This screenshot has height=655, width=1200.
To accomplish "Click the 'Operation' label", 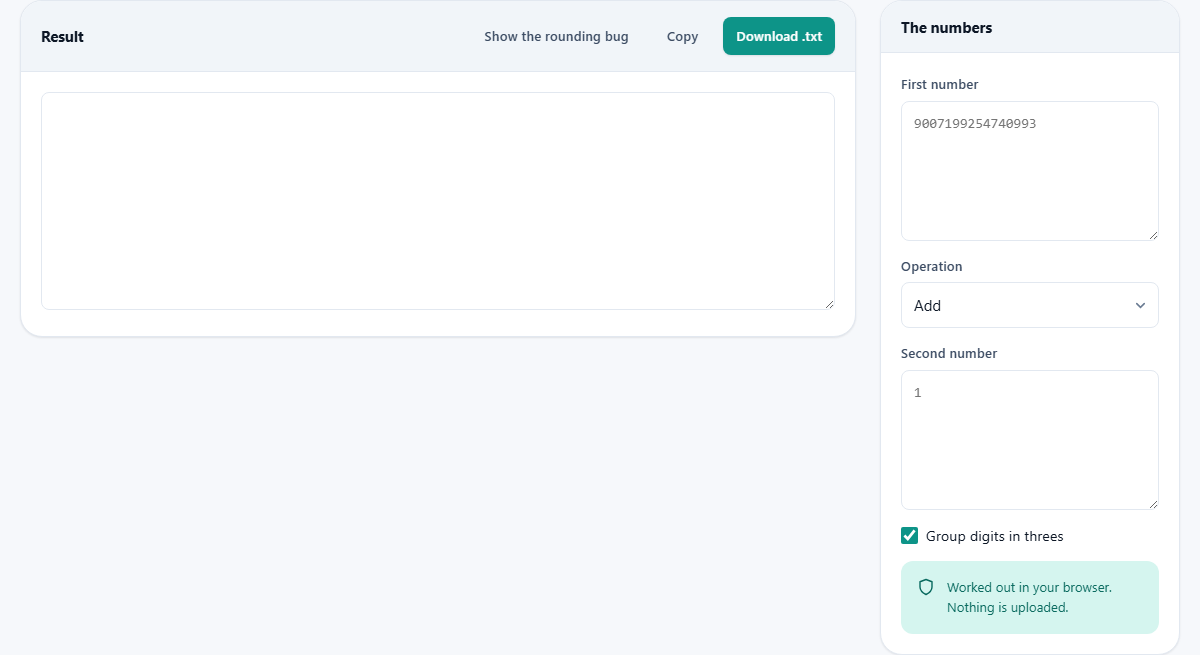I will pyautogui.click(x=932, y=267).
